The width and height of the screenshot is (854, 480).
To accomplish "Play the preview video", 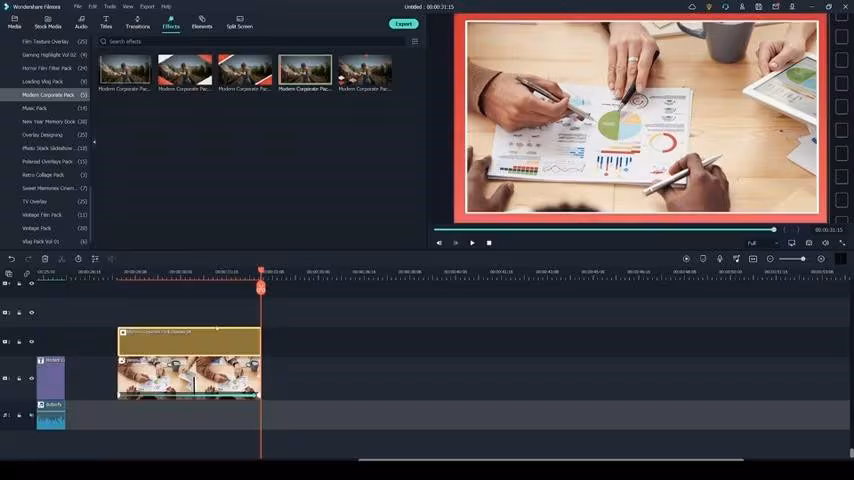I will 472,243.
